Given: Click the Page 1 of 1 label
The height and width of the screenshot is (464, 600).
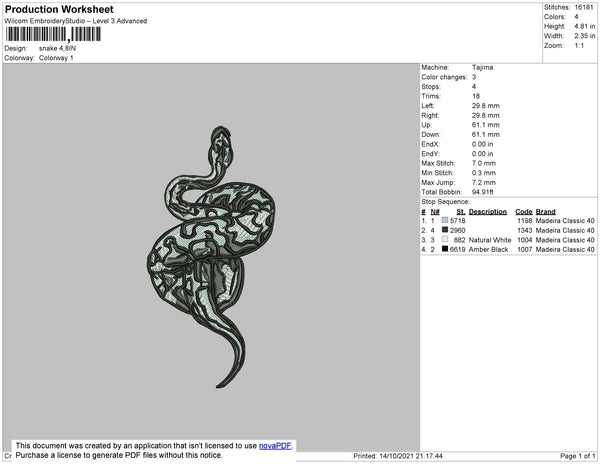Looking at the screenshot, I should click(577, 456).
